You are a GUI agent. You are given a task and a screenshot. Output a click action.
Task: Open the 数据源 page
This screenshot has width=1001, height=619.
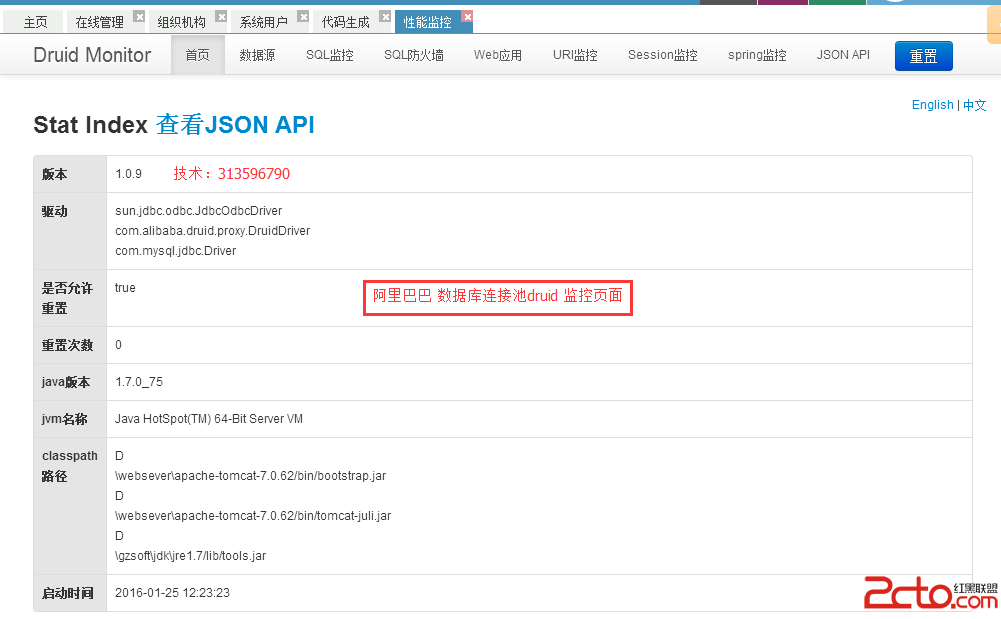tap(257, 55)
